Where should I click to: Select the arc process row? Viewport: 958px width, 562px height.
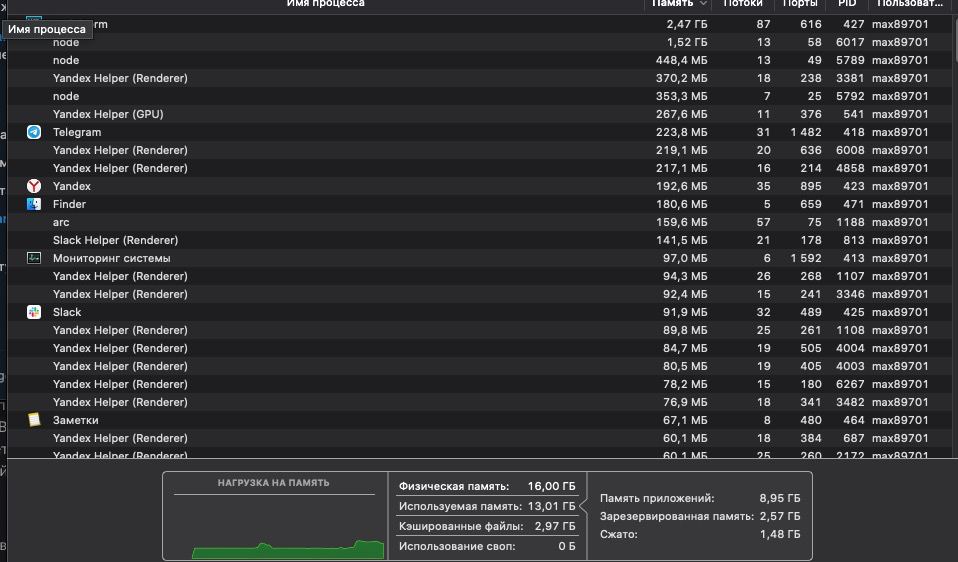pyautogui.click(x=479, y=222)
